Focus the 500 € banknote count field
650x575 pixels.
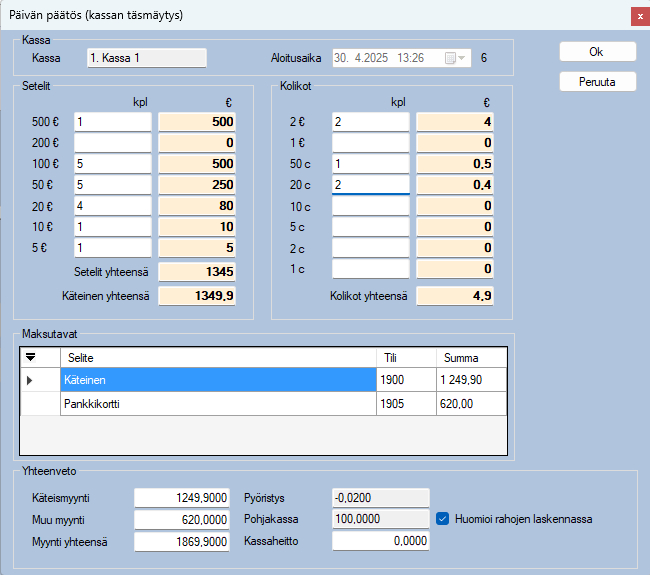(112, 122)
